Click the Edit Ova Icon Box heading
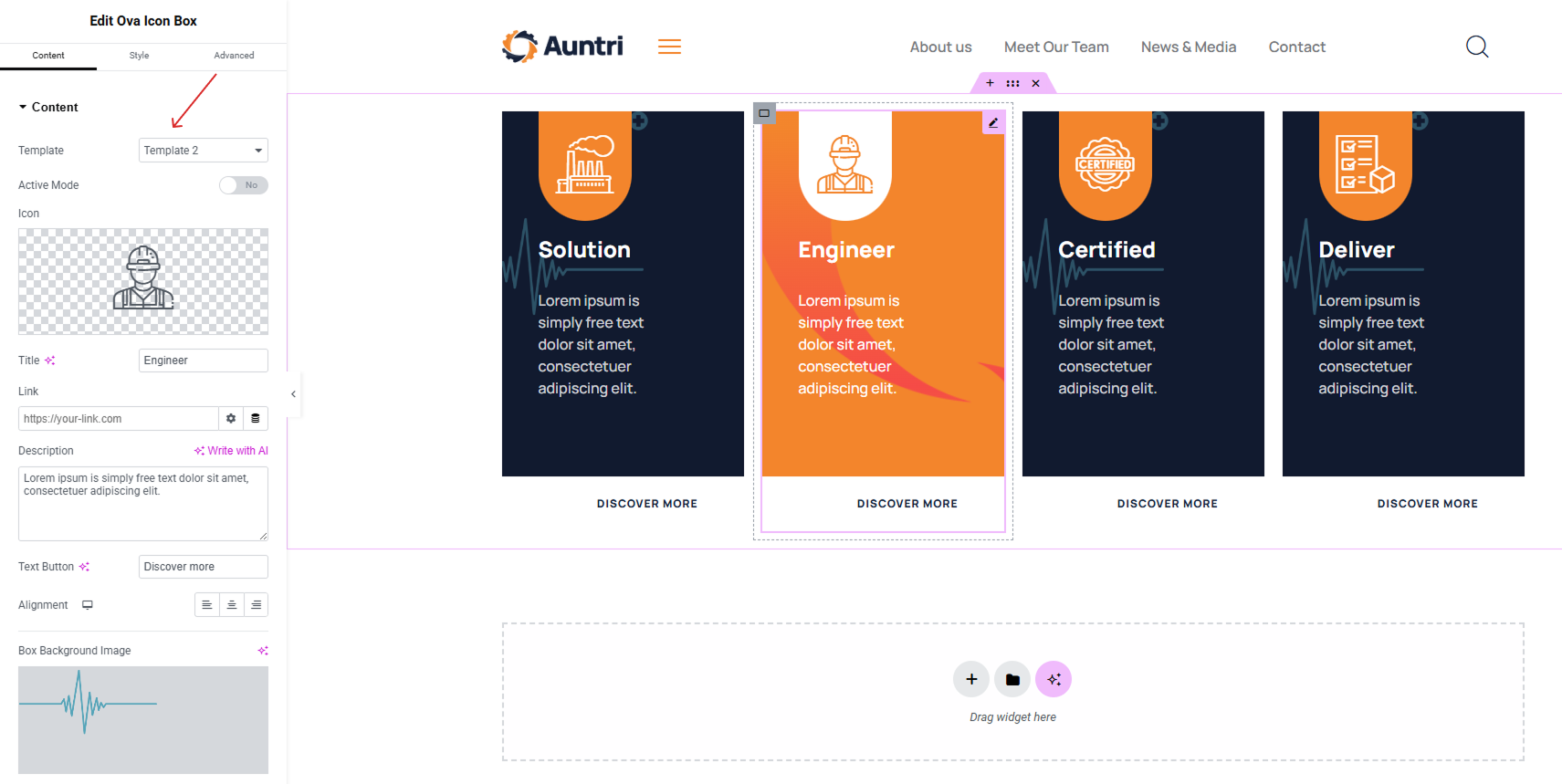Image resolution: width=1562 pixels, height=784 pixels. (x=143, y=21)
